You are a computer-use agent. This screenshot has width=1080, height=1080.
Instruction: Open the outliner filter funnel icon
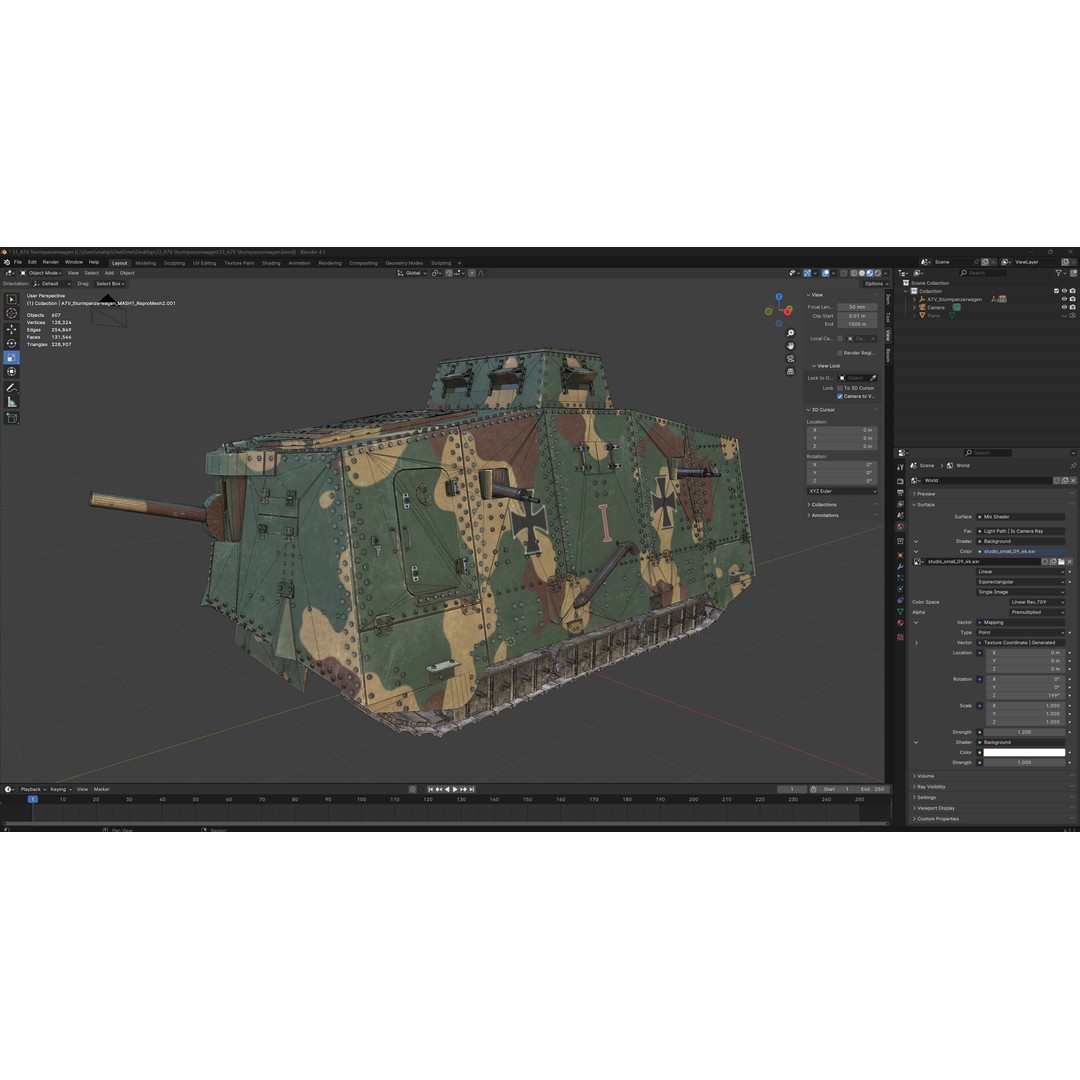coord(1060,272)
